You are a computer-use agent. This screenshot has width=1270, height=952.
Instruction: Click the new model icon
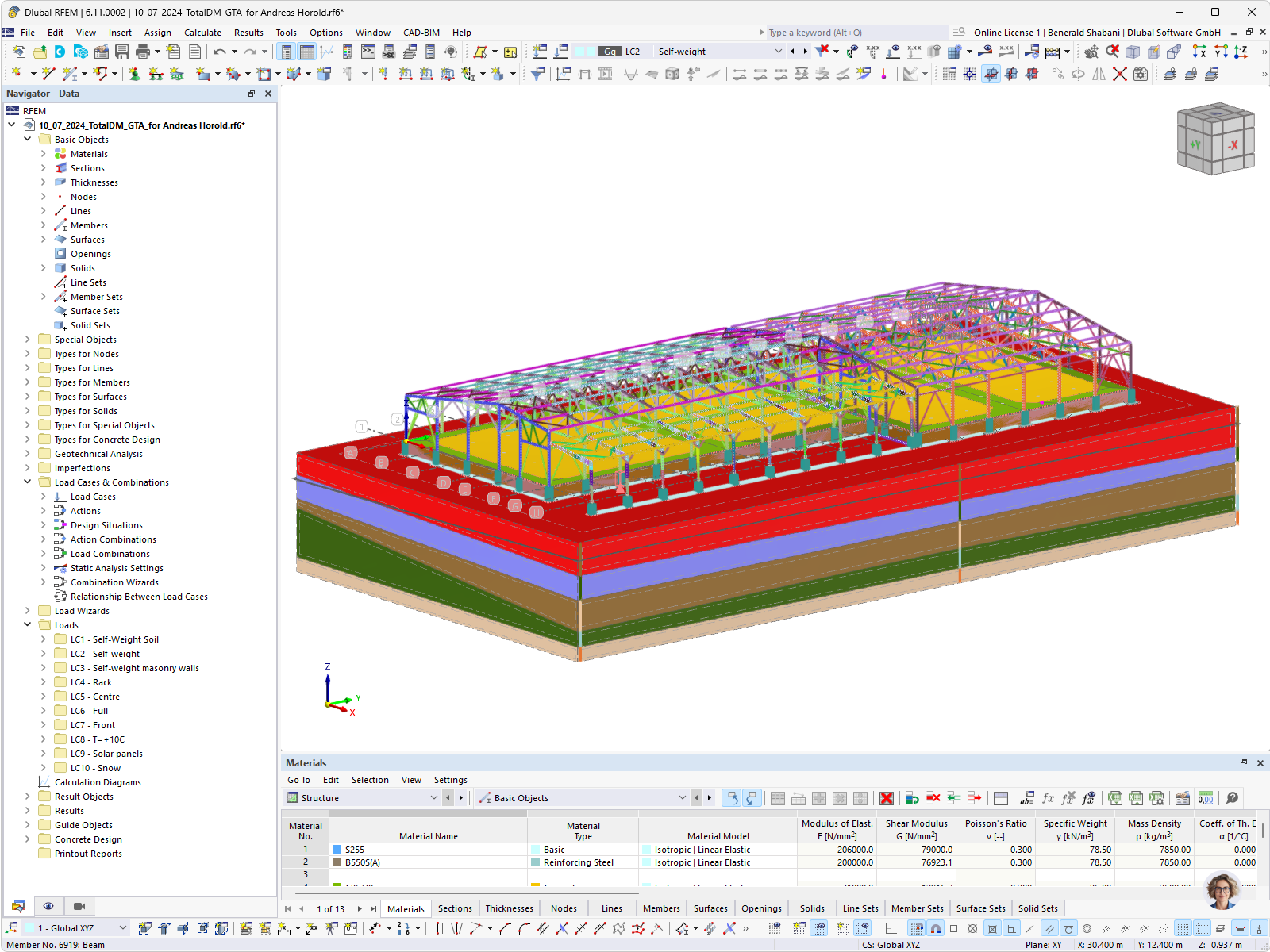18,52
